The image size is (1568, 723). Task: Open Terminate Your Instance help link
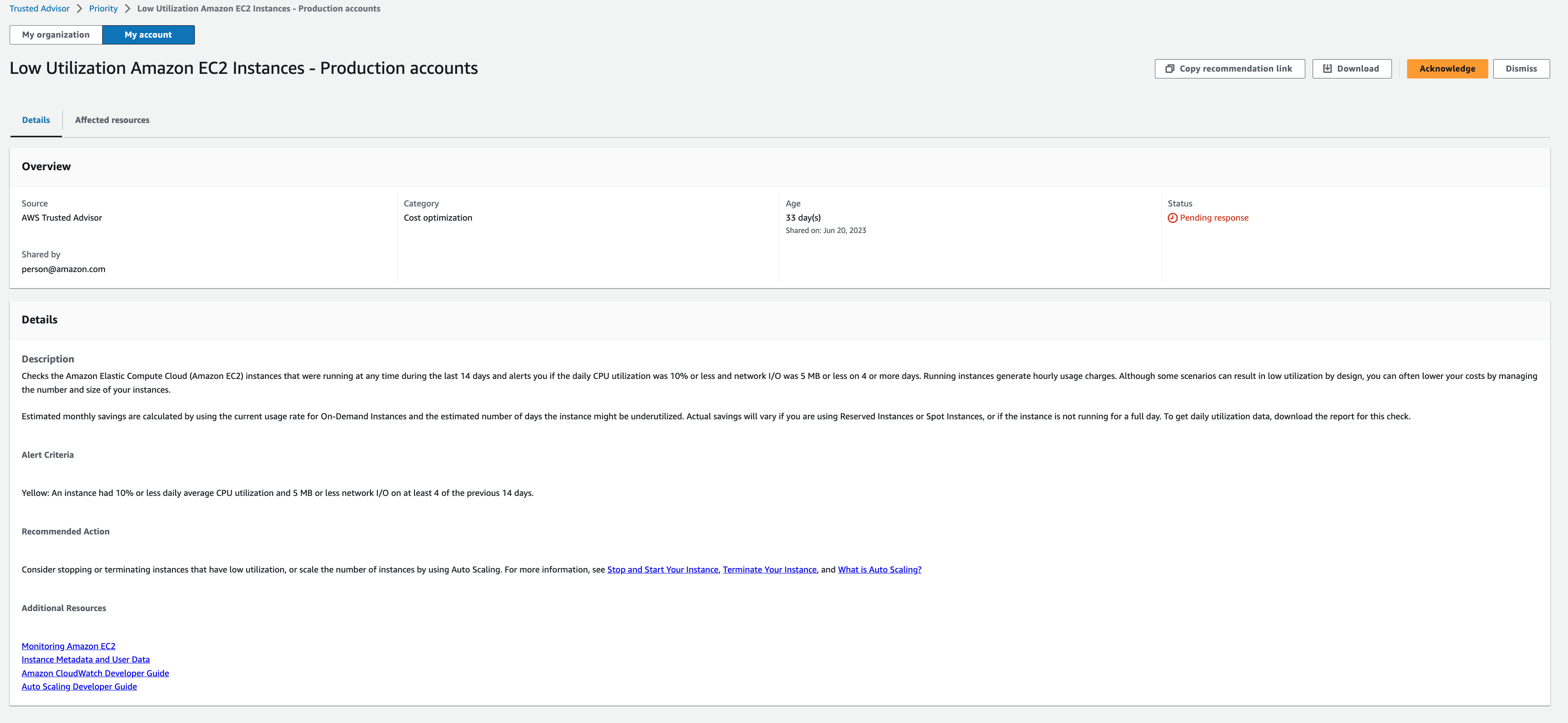[x=770, y=569]
